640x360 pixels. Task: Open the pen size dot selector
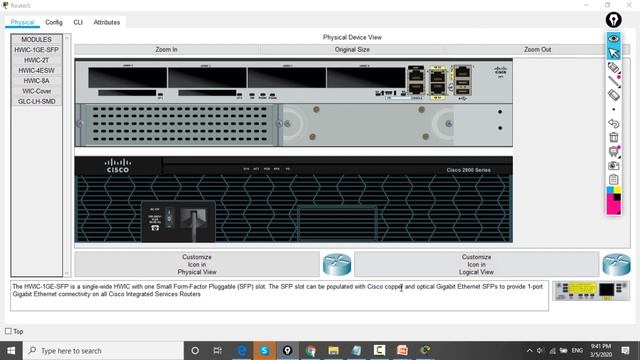(613, 109)
